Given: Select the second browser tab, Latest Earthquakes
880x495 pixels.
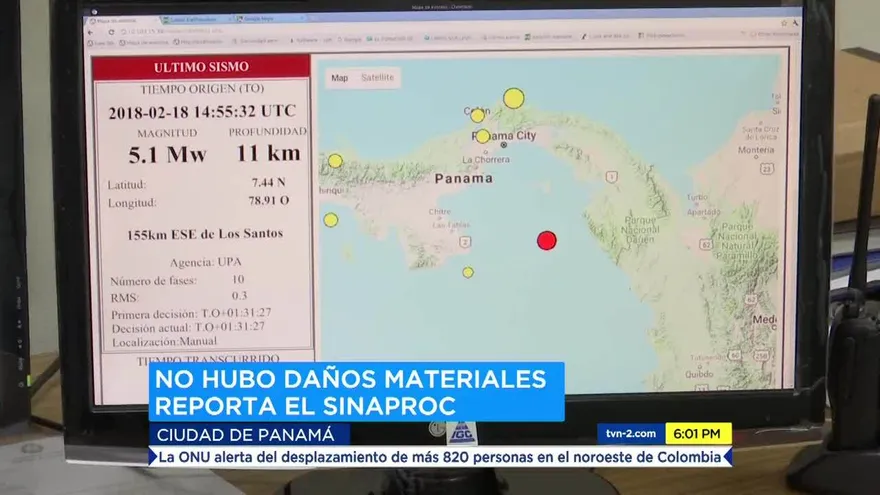Looking at the screenshot, I should [x=195, y=20].
